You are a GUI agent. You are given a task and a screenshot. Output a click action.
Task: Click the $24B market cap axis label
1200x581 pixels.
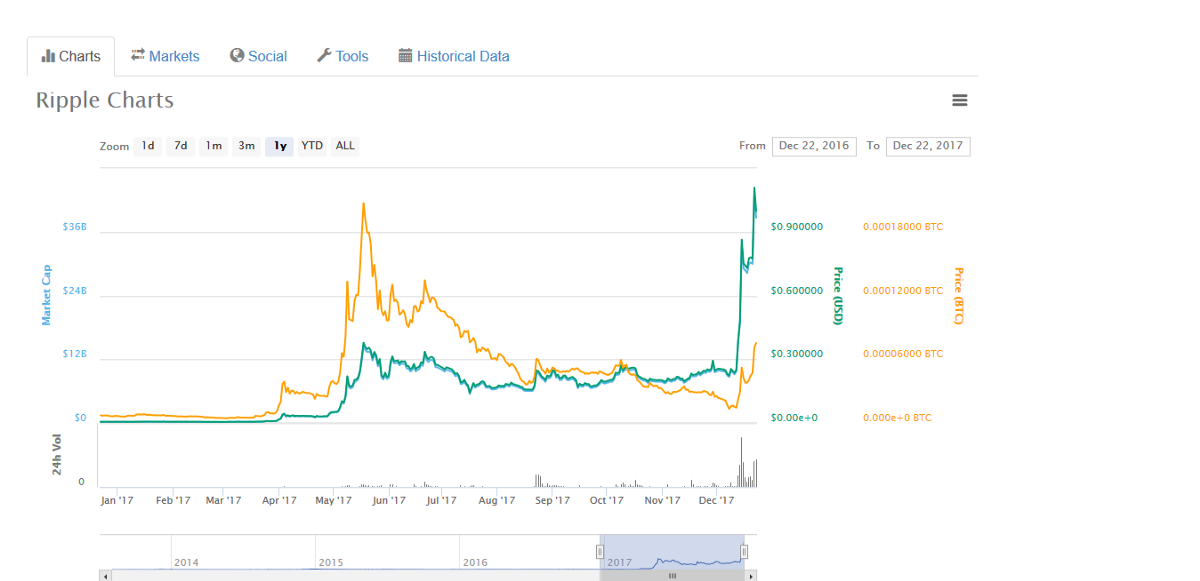(75, 291)
